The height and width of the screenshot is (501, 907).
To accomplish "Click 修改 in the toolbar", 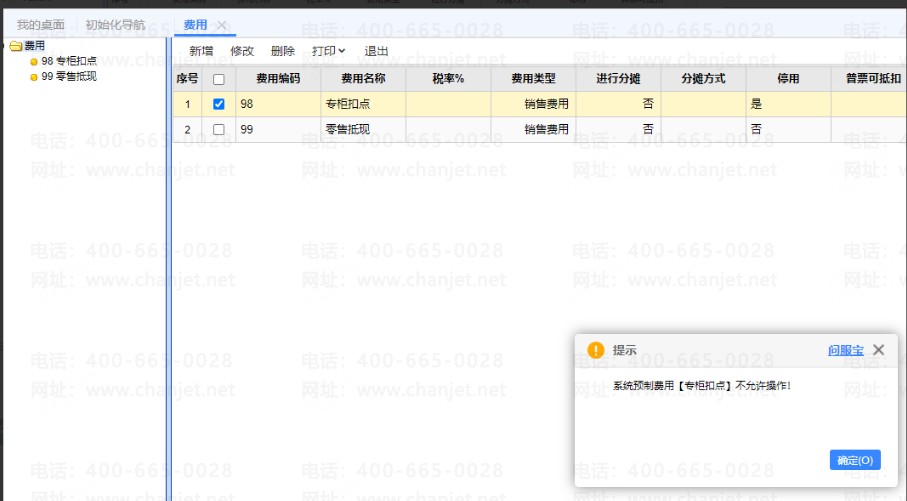I will (242, 51).
